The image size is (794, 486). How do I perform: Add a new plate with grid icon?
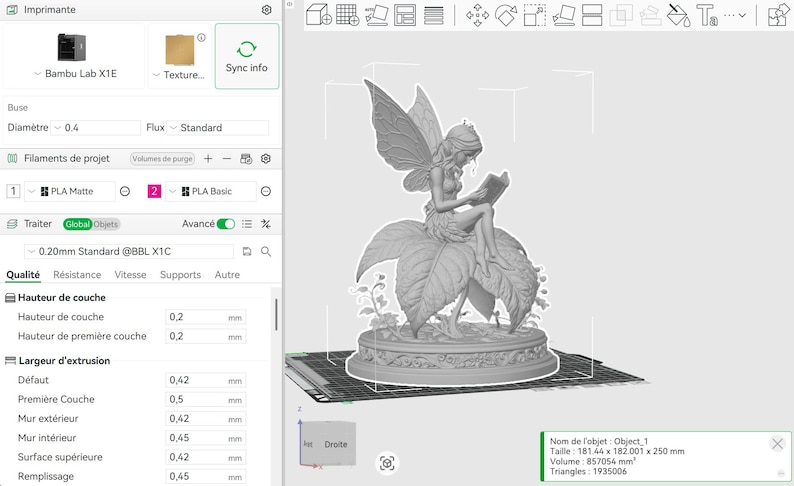tap(347, 14)
